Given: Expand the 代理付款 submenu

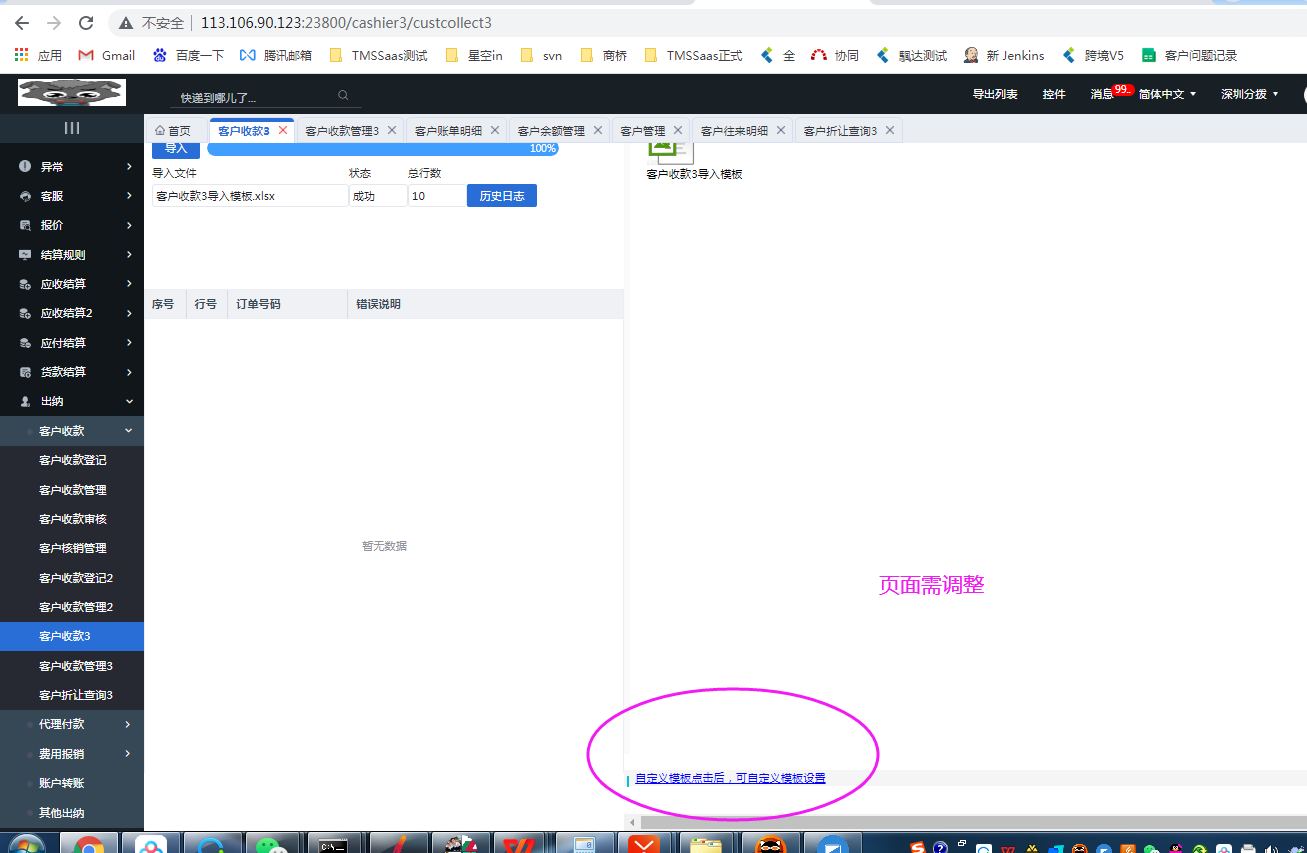Looking at the screenshot, I should [x=72, y=724].
